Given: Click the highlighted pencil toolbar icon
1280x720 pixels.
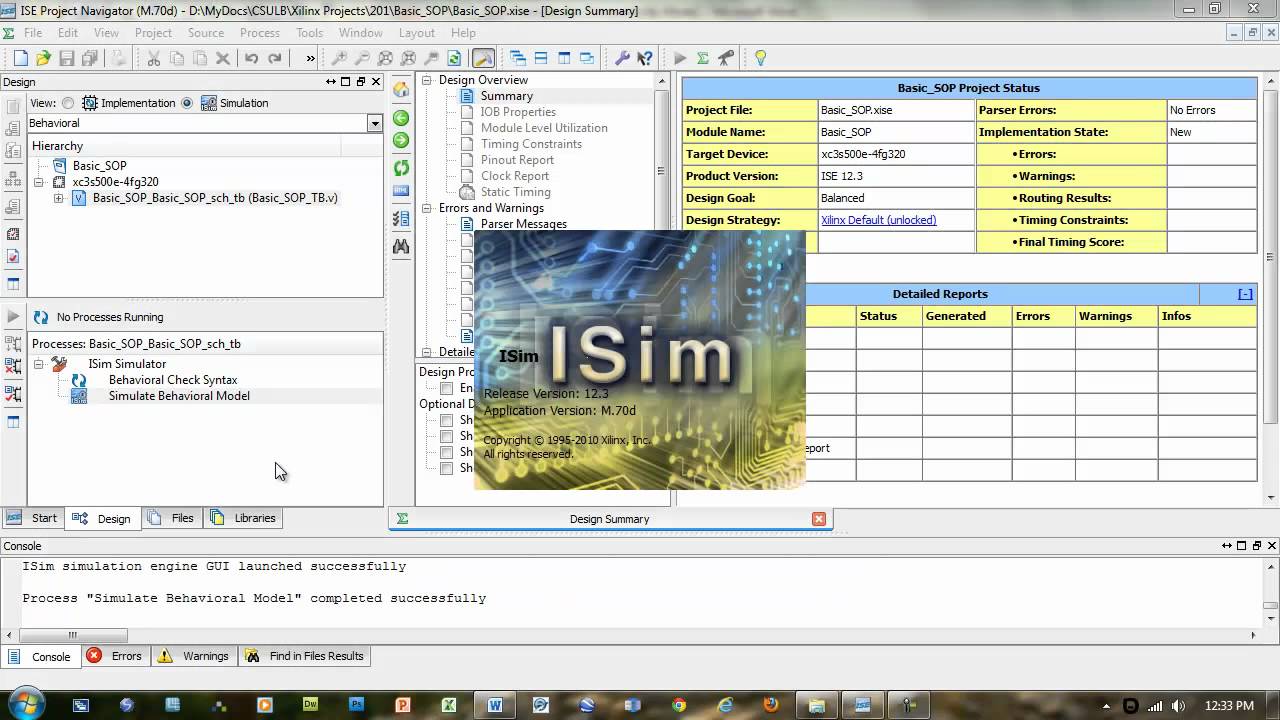Looking at the screenshot, I should click(x=483, y=58).
